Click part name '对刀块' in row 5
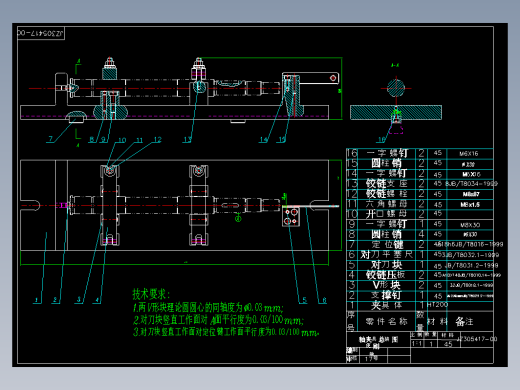Screen dimensions: 520x390 386,265
